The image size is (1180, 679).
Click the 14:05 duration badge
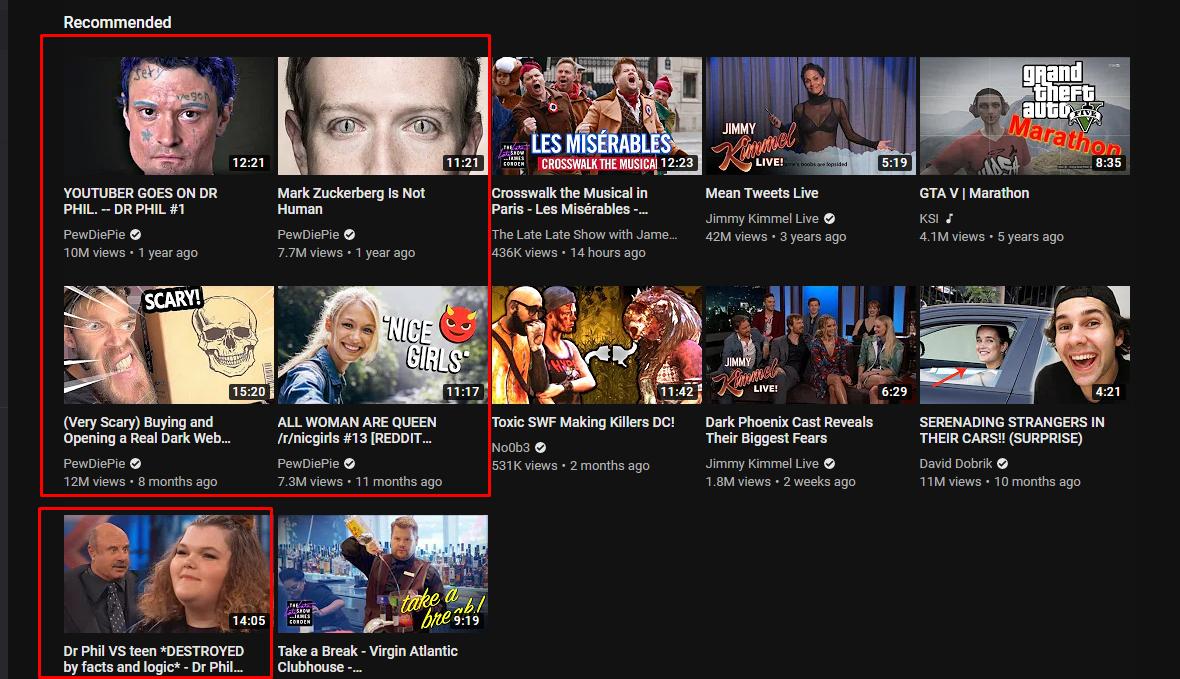click(x=248, y=620)
